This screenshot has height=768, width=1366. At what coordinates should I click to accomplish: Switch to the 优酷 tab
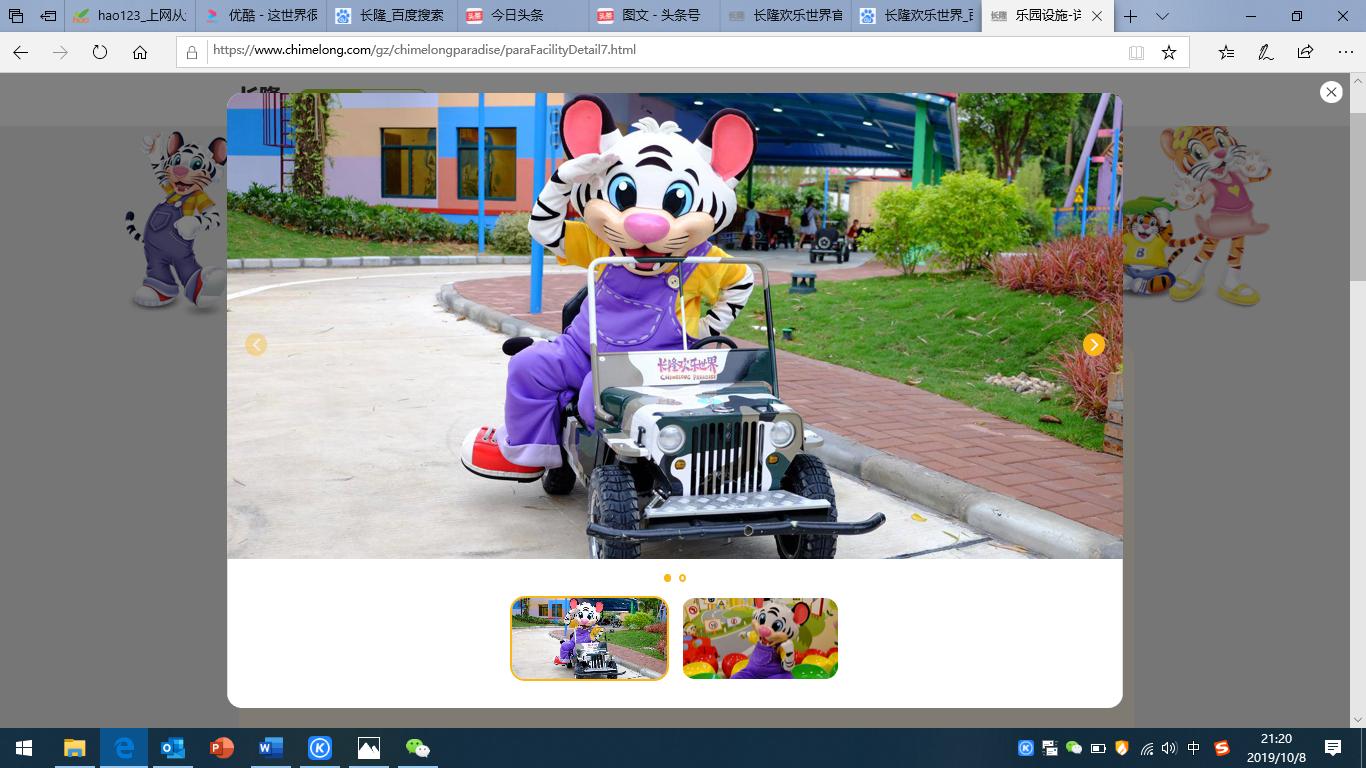(x=262, y=16)
